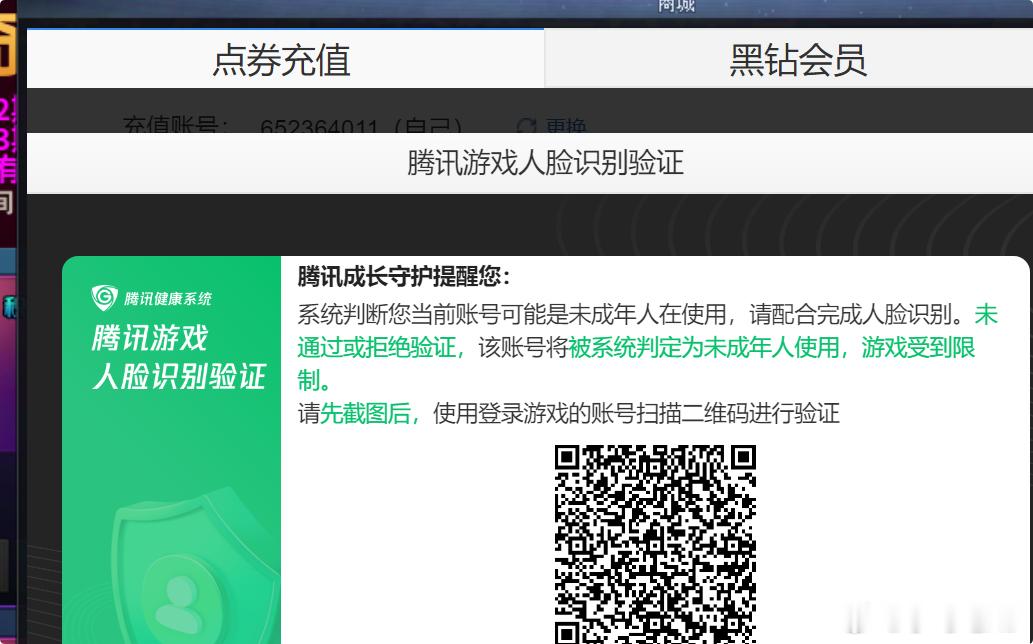1033x644 pixels.
Task: Click the 腾讯游戏 人脸识别验证 banner text
Action: (178, 357)
